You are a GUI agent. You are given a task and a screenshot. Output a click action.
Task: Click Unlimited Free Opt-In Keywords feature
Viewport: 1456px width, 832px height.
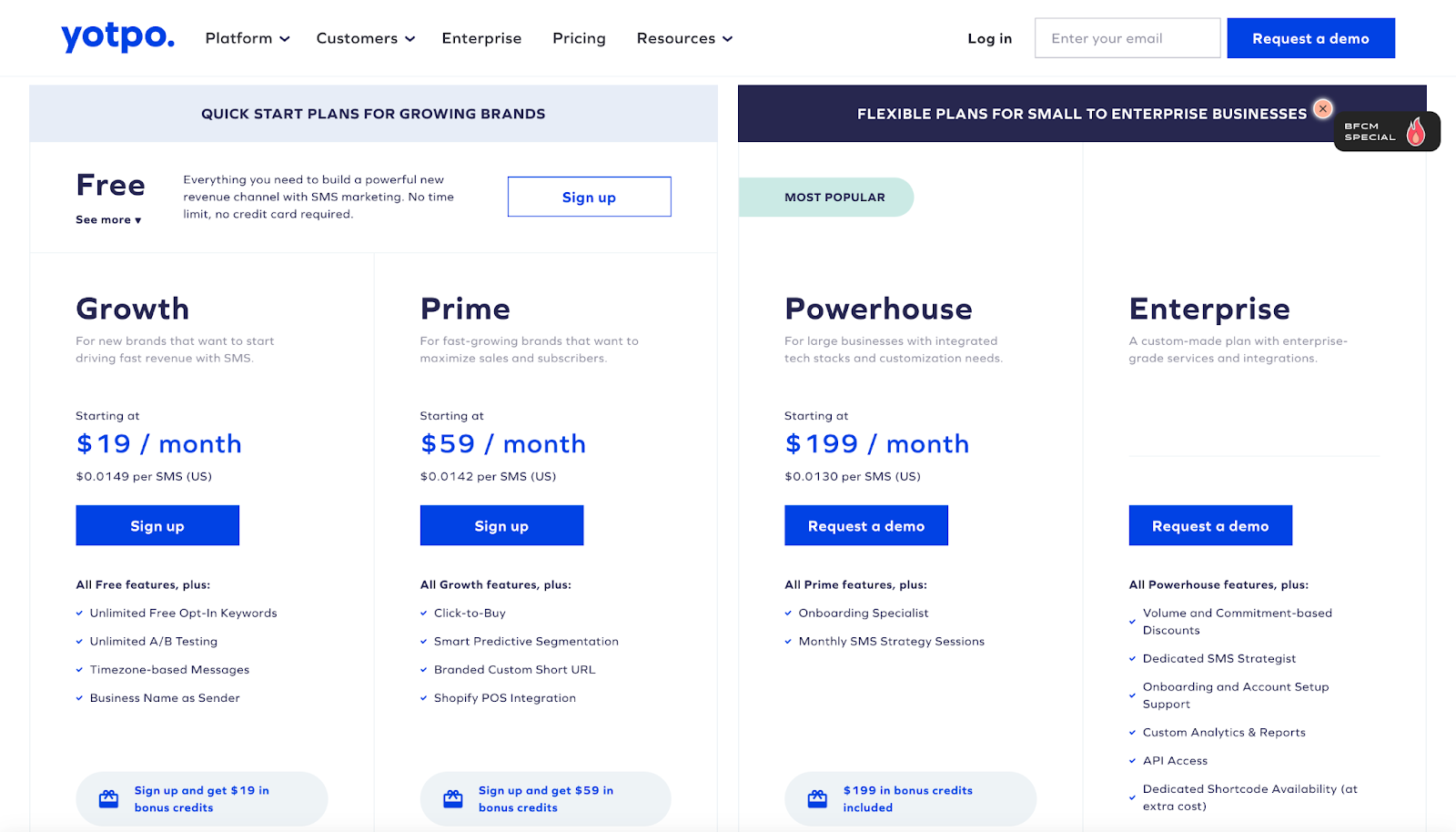[183, 613]
